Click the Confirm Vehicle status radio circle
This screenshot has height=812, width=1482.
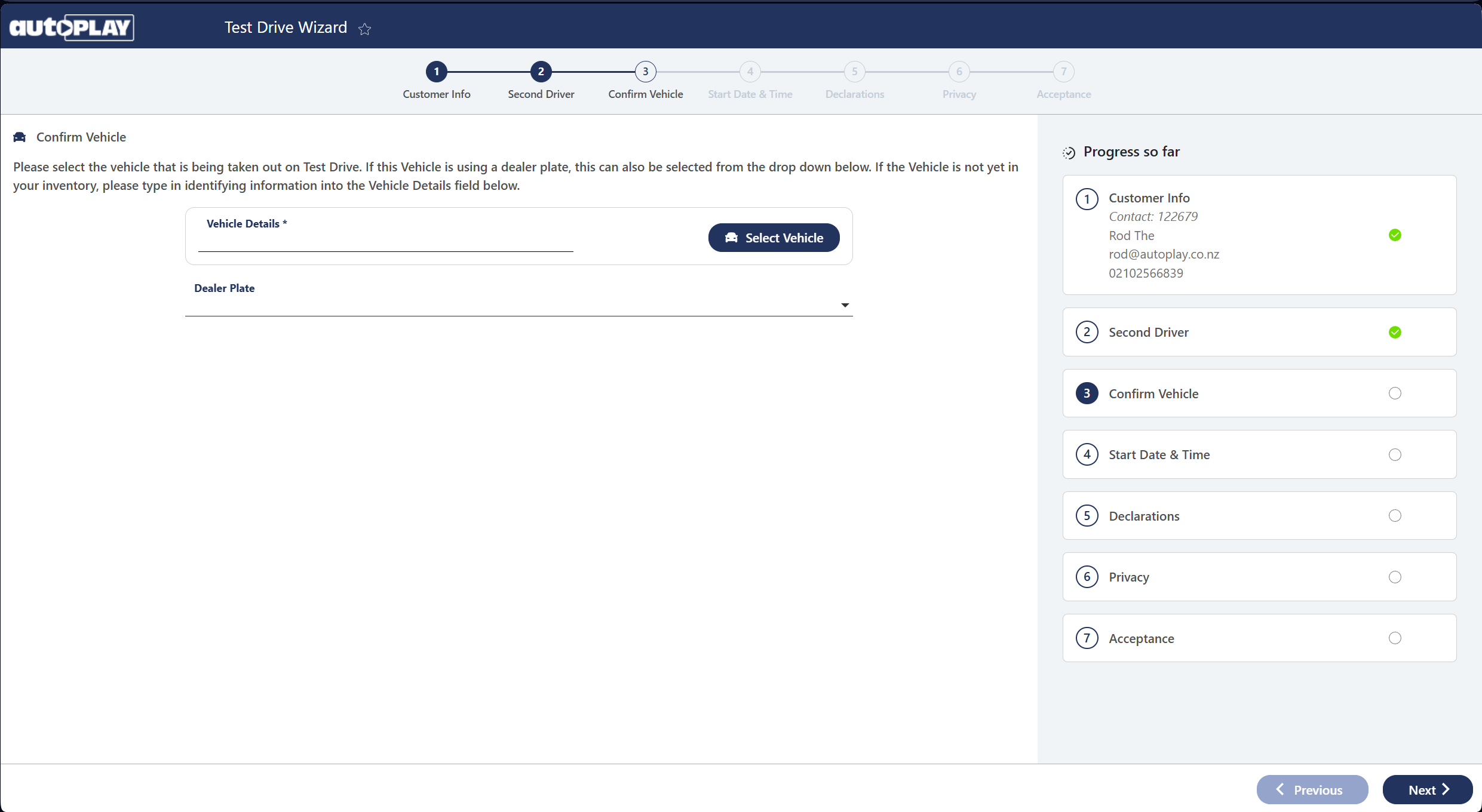pos(1395,393)
